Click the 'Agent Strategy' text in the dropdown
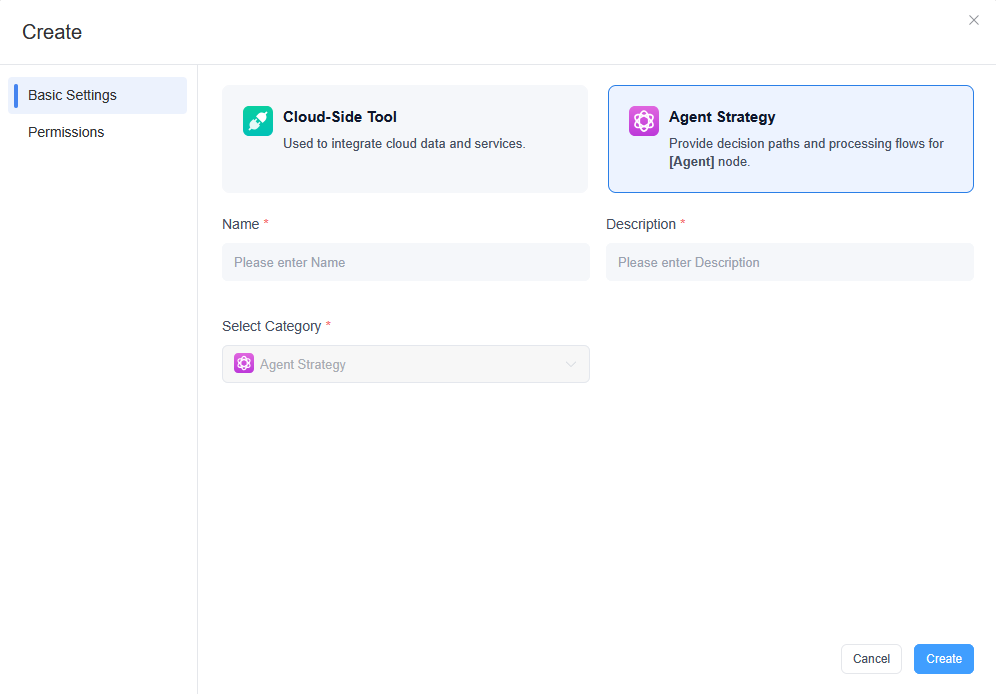Viewport: 996px width, 694px height. [302, 364]
